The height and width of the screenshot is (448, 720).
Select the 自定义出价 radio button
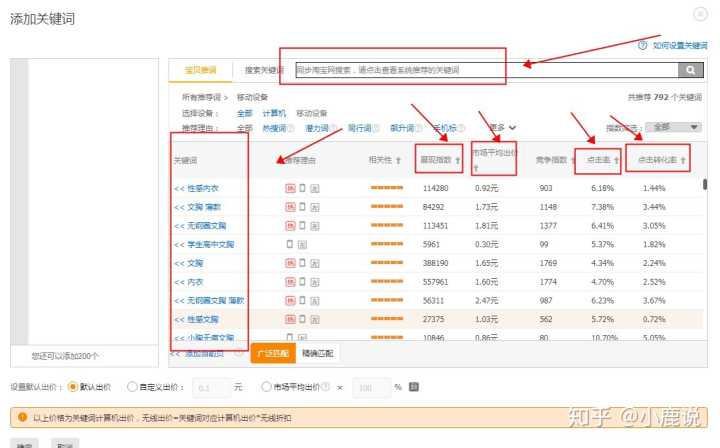click(132, 386)
